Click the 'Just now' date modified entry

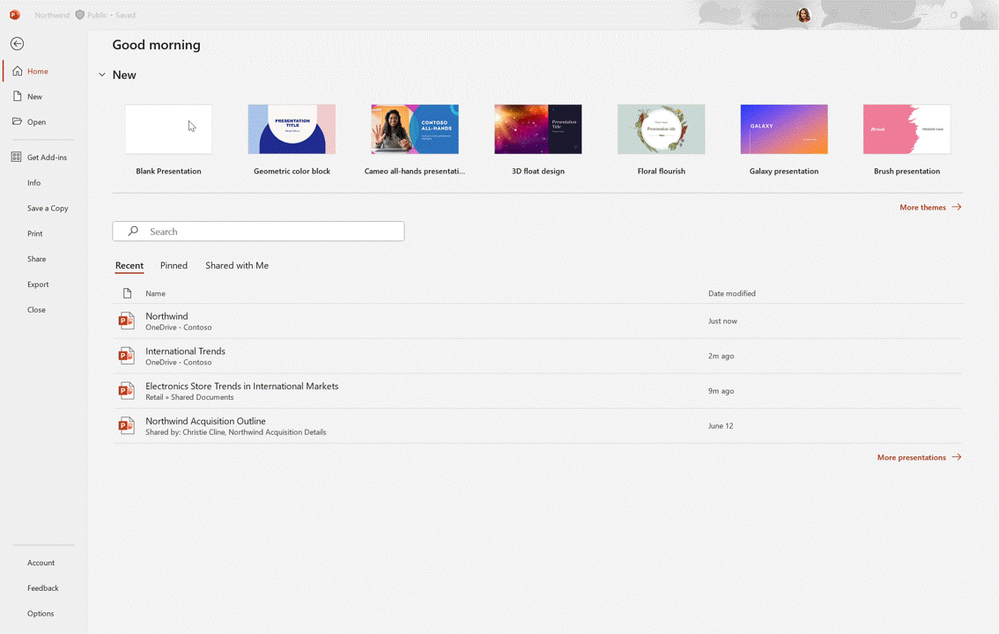tap(722, 321)
